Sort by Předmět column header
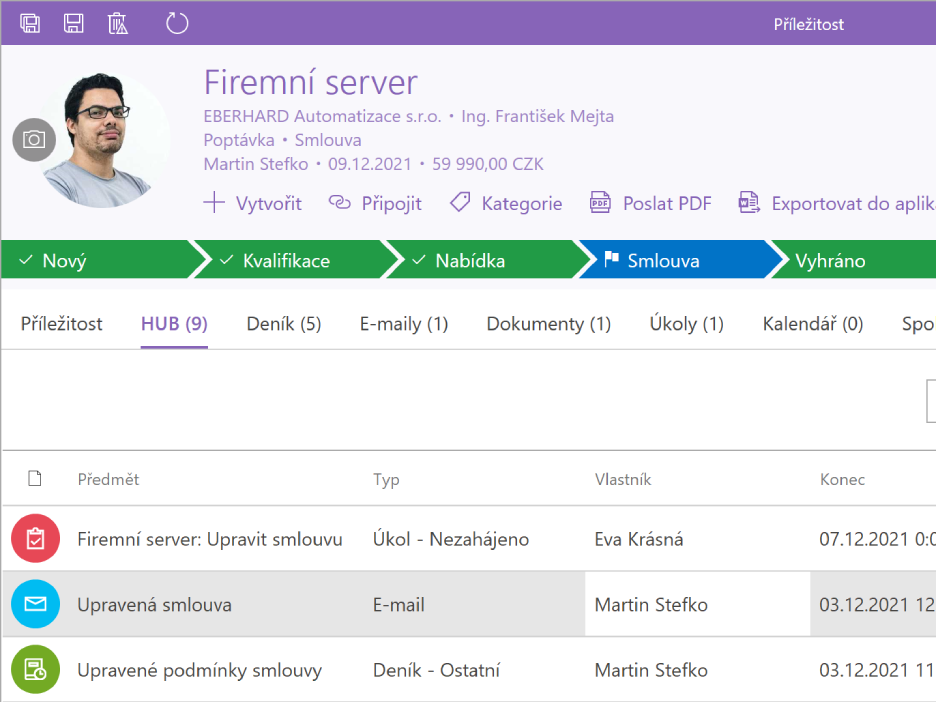This screenshot has height=702, width=936. tap(108, 479)
